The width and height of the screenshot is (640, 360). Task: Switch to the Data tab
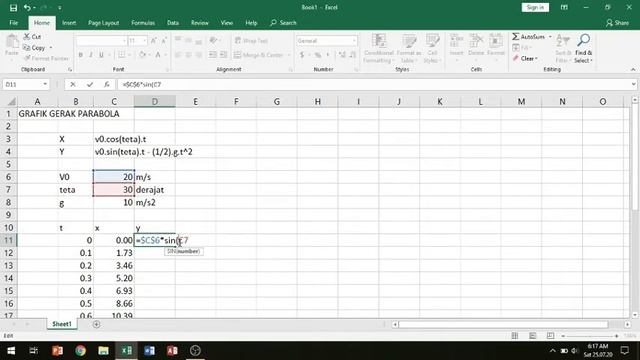point(173,23)
